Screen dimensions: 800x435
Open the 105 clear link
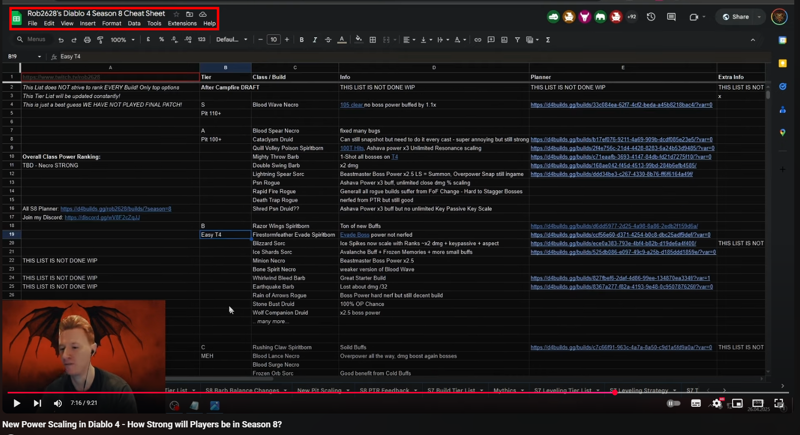[x=352, y=105]
